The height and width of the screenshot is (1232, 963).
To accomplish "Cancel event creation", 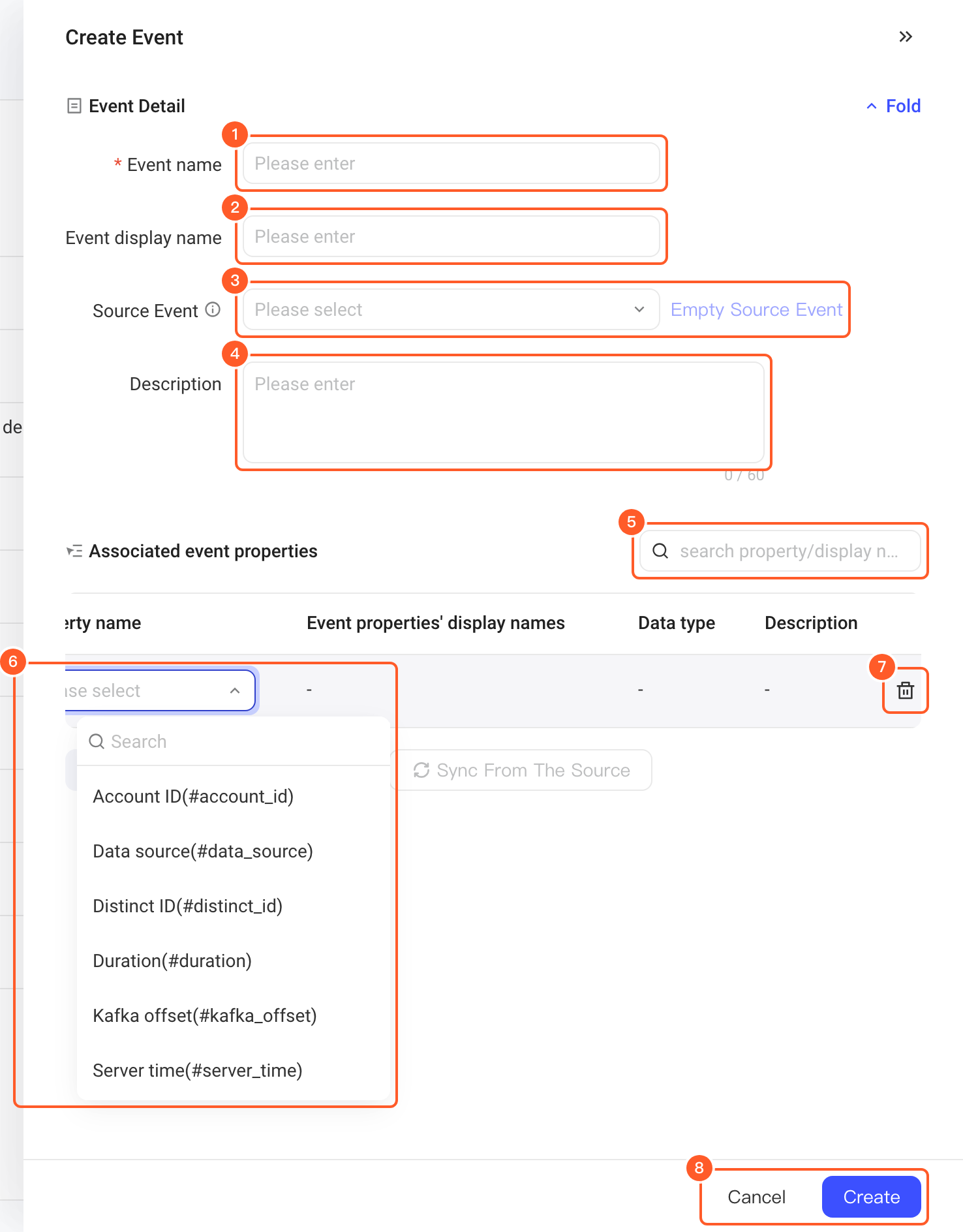I will tap(757, 1197).
